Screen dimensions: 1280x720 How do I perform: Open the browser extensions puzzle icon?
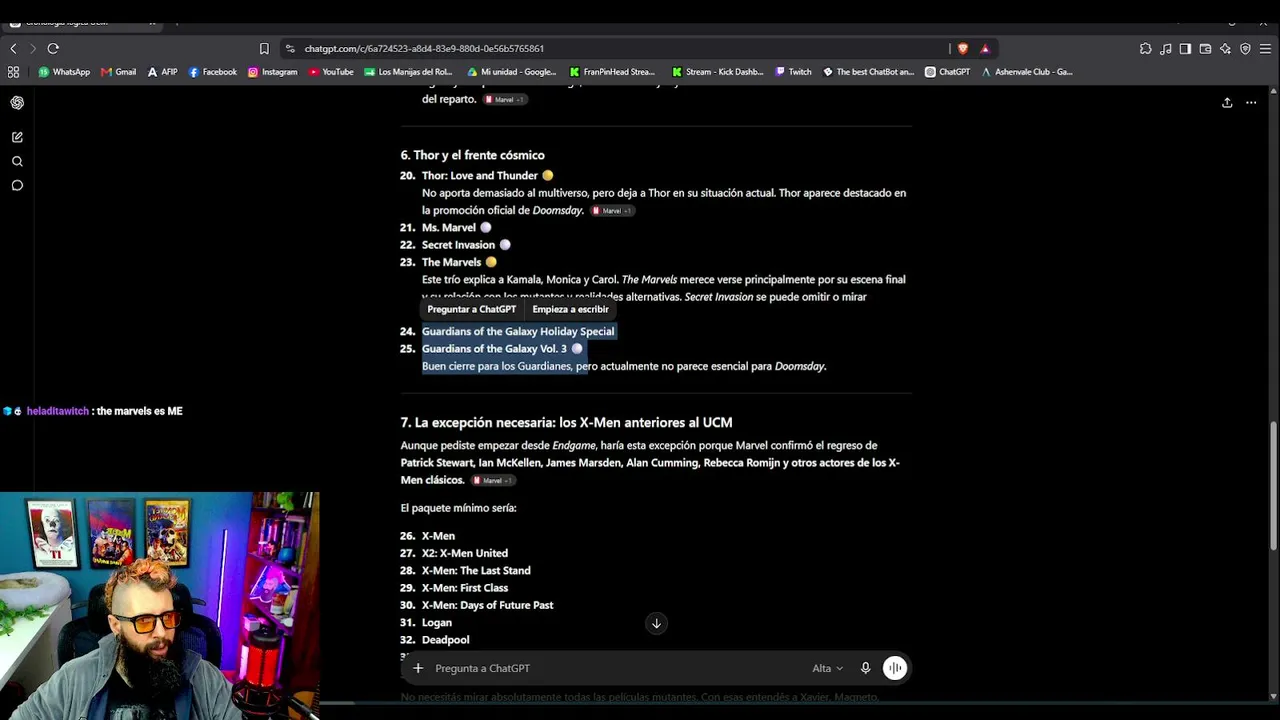pyautogui.click(x=1146, y=48)
